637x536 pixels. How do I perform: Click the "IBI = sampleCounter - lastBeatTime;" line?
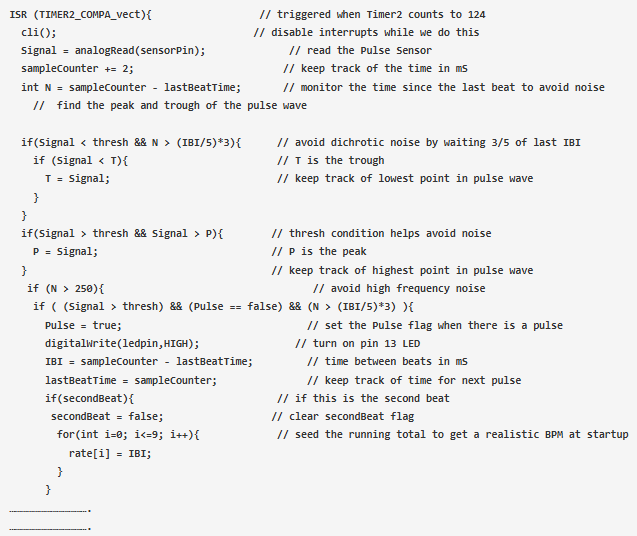point(148,361)
